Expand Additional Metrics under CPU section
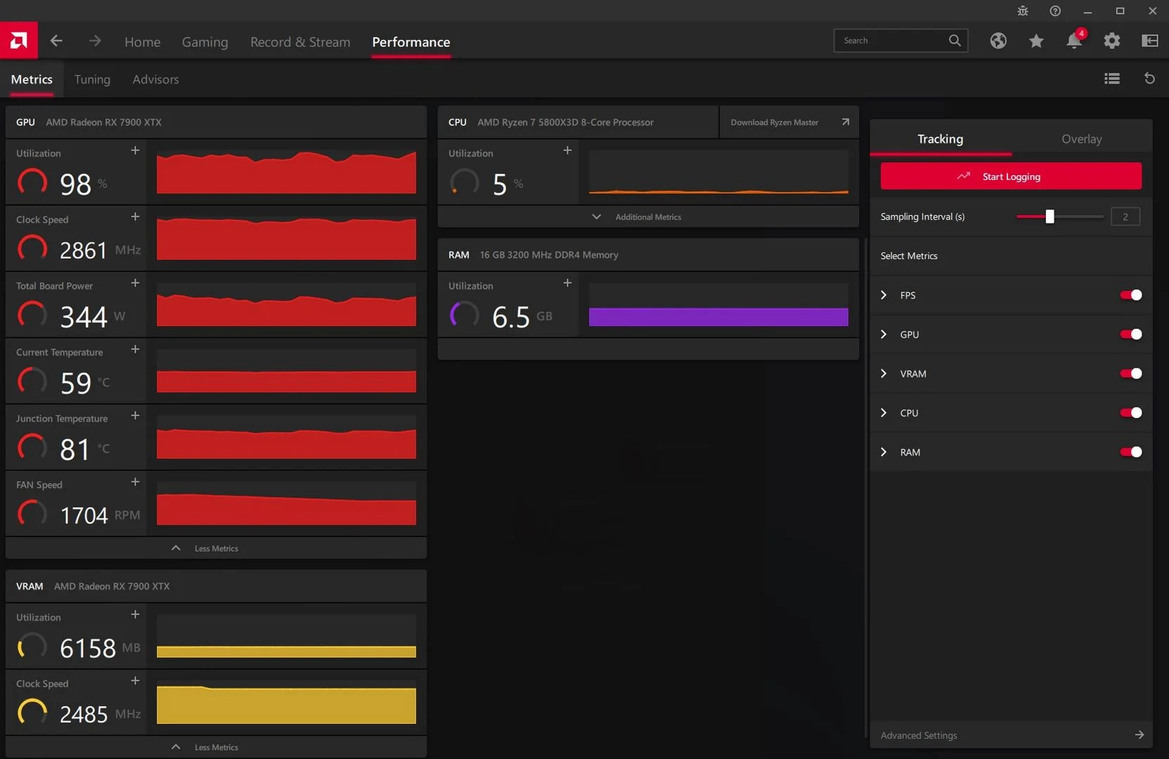 coord(647,216)
